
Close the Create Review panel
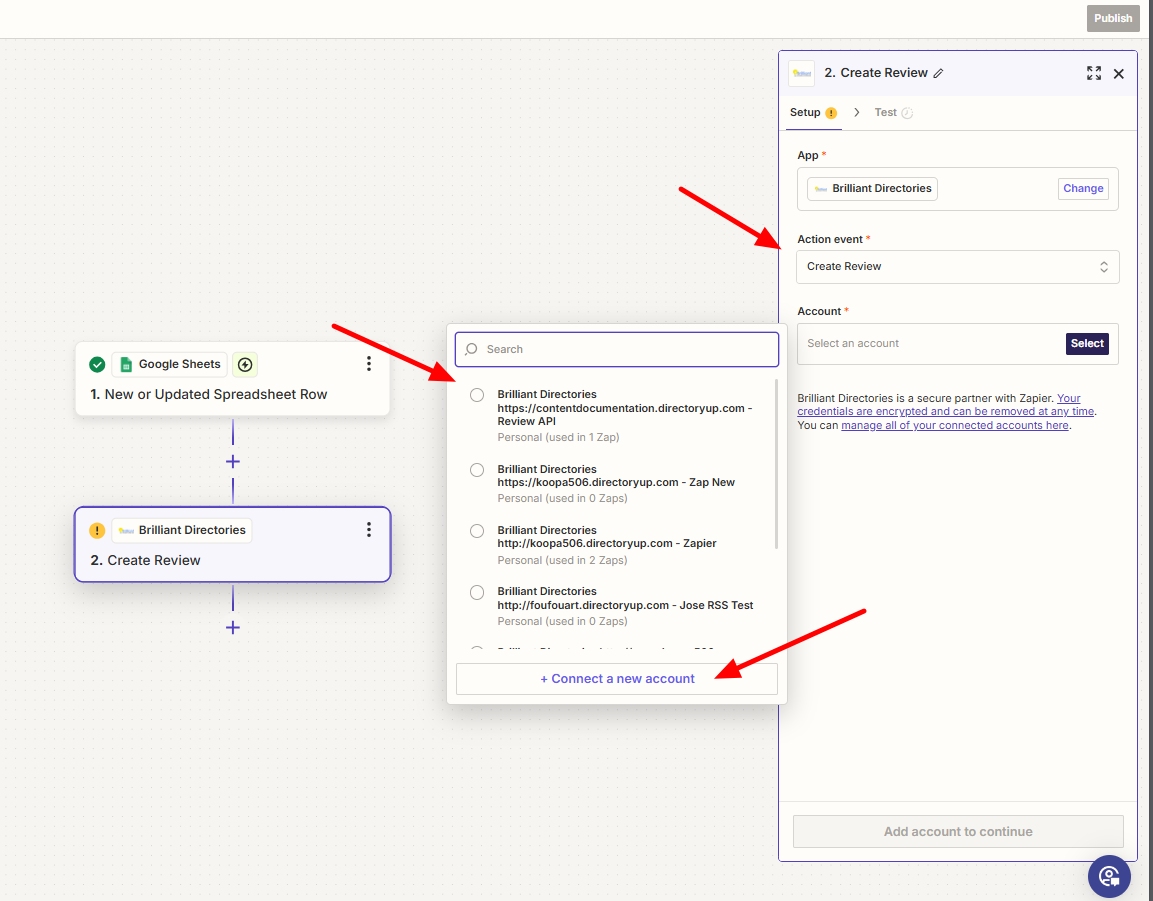point(1118,74)
